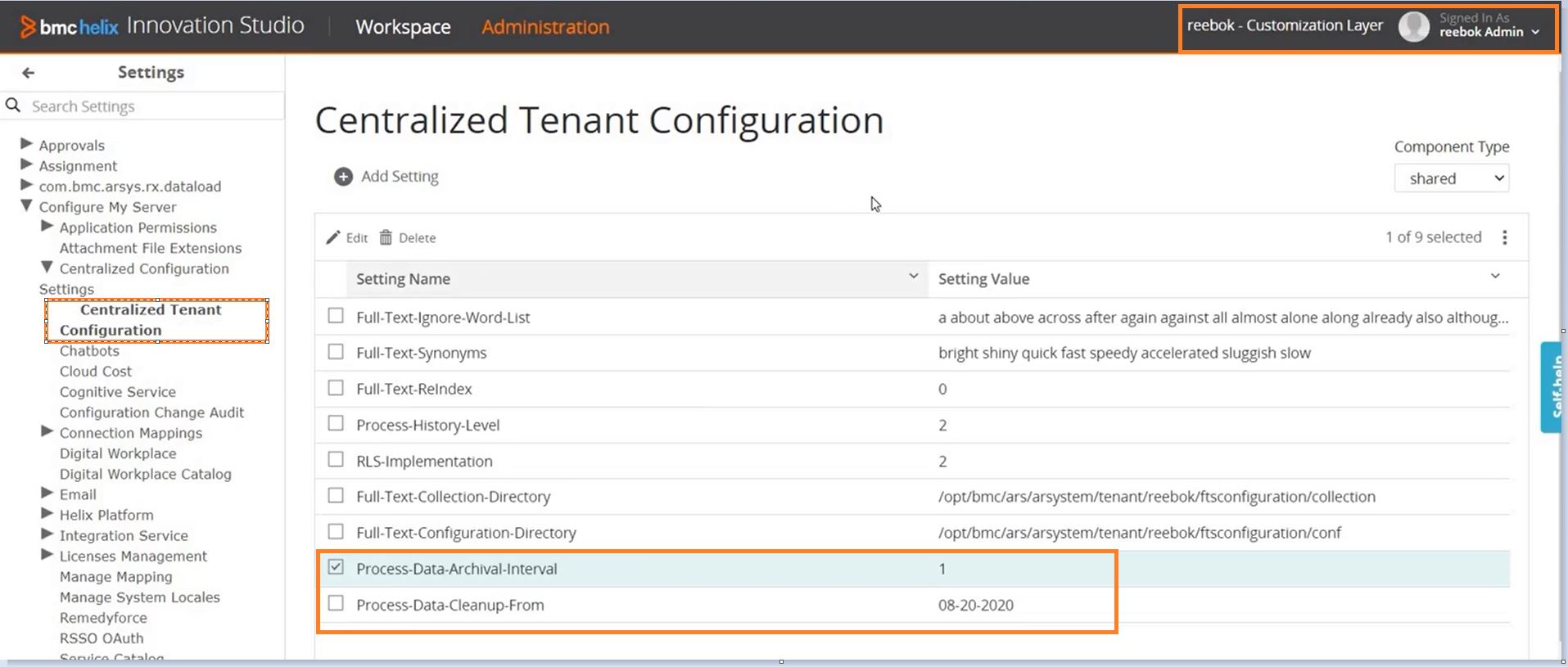Open Configuration Change Audit settings
Image resolution: width=1568 pixels, height=667 pixels.
click(x=151, y=412)
